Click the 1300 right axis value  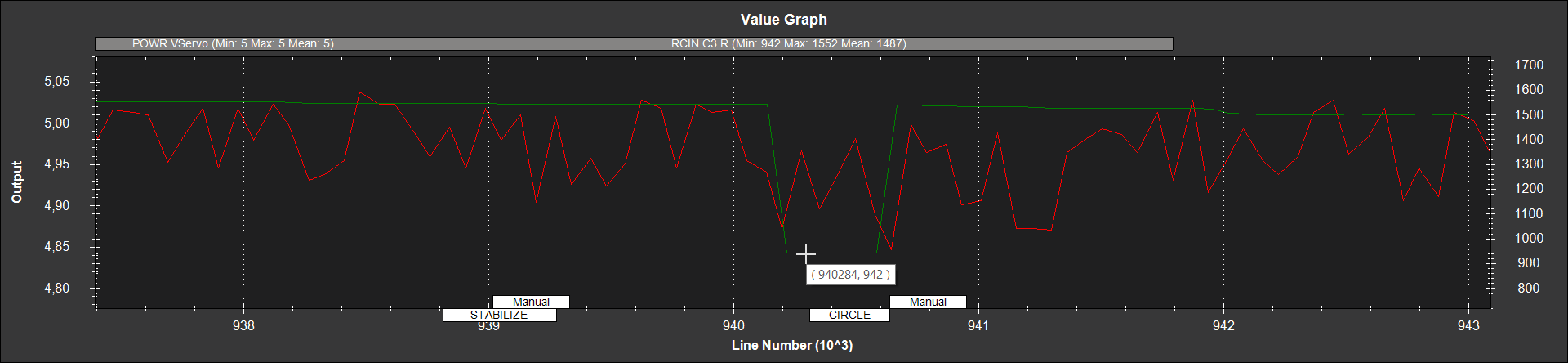click(x=1529, y=164)
